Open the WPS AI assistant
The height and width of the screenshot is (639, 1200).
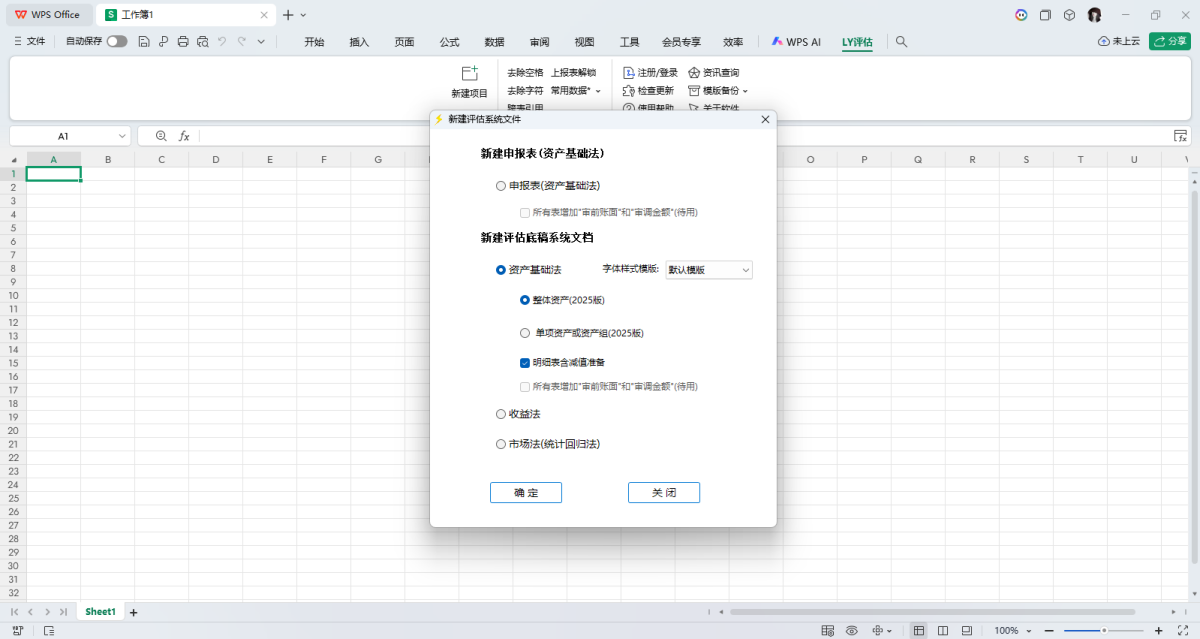pyautogui.click(x=795, y=42)
